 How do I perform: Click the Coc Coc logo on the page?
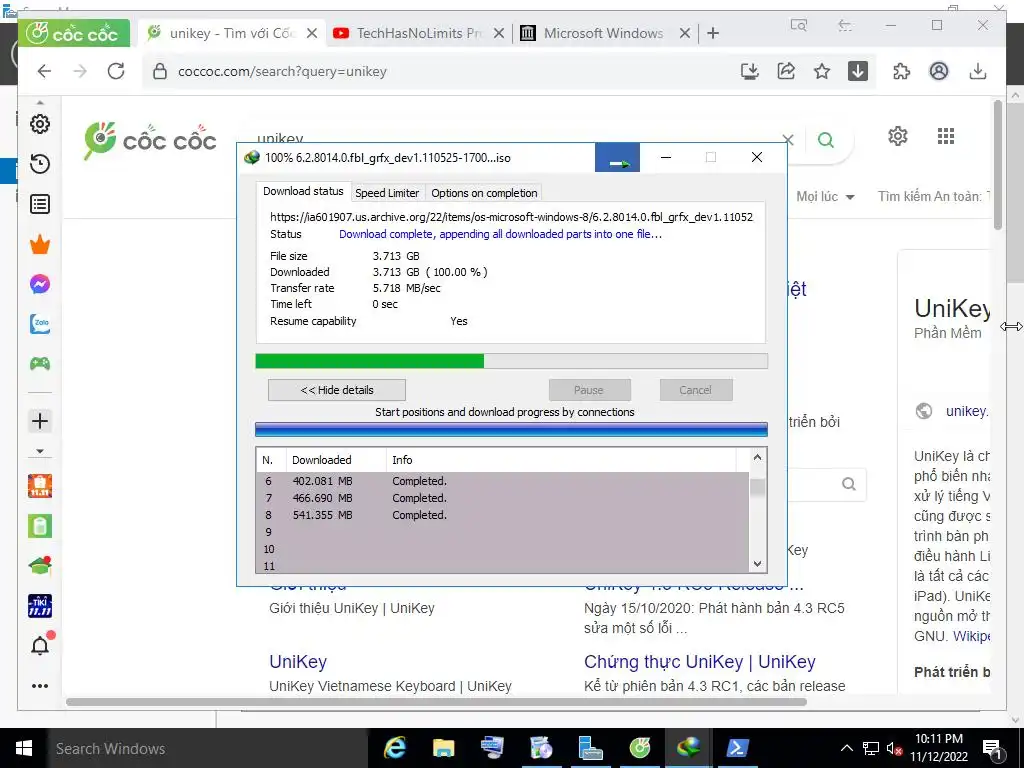[x=150, y=140]
